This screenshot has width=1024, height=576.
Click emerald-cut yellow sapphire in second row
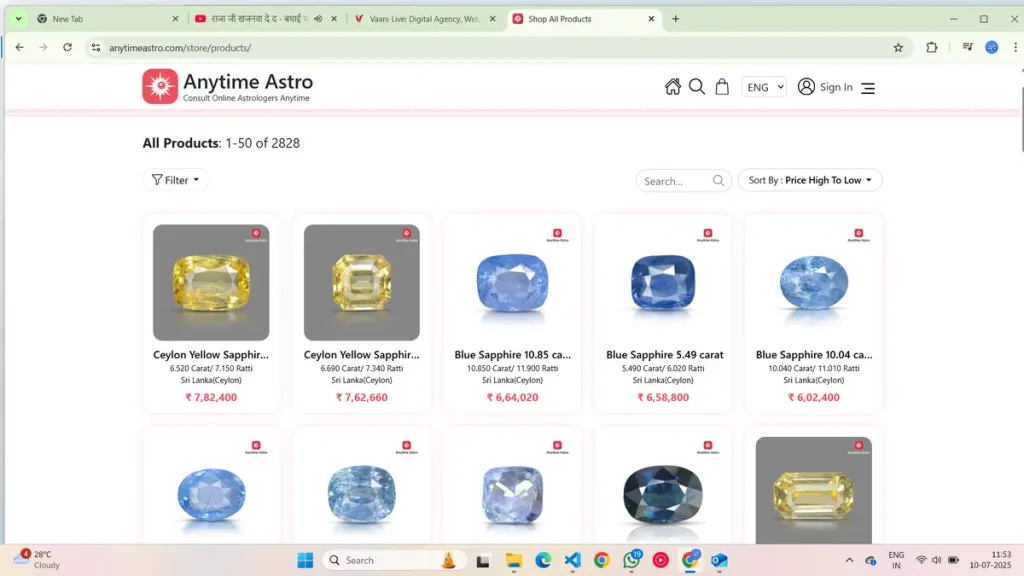(814, 491)
